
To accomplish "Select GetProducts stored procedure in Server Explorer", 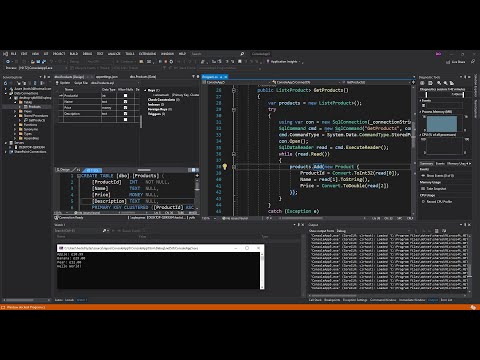I will [x=36, y=120].
